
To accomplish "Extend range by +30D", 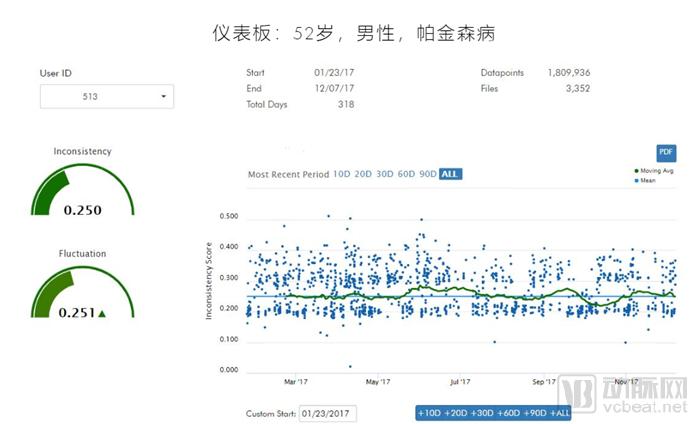I will click(482, 413).
